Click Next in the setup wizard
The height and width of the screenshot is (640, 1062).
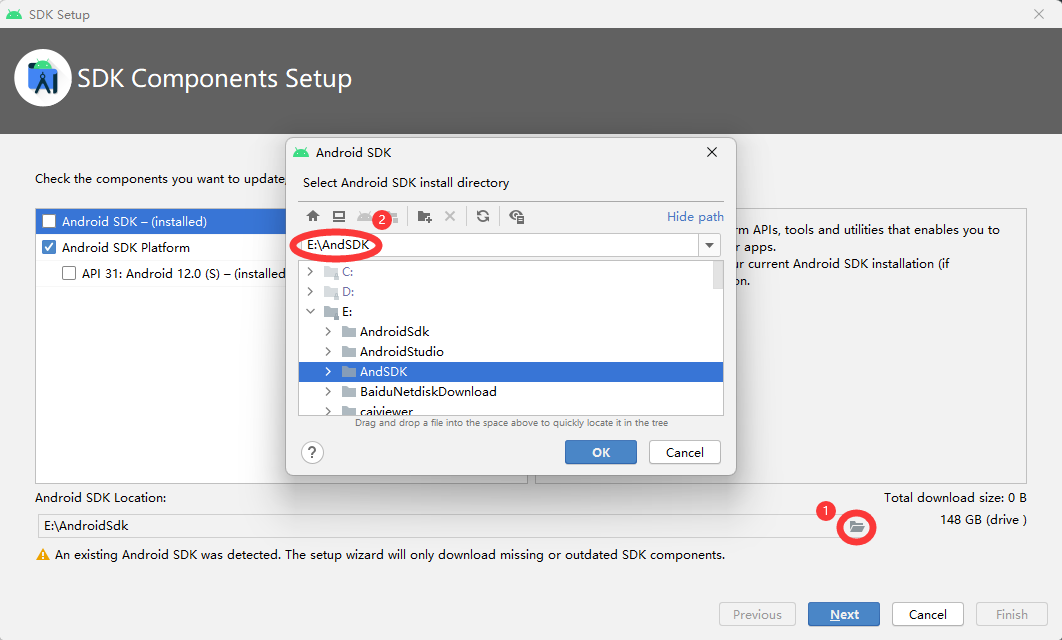843,614
